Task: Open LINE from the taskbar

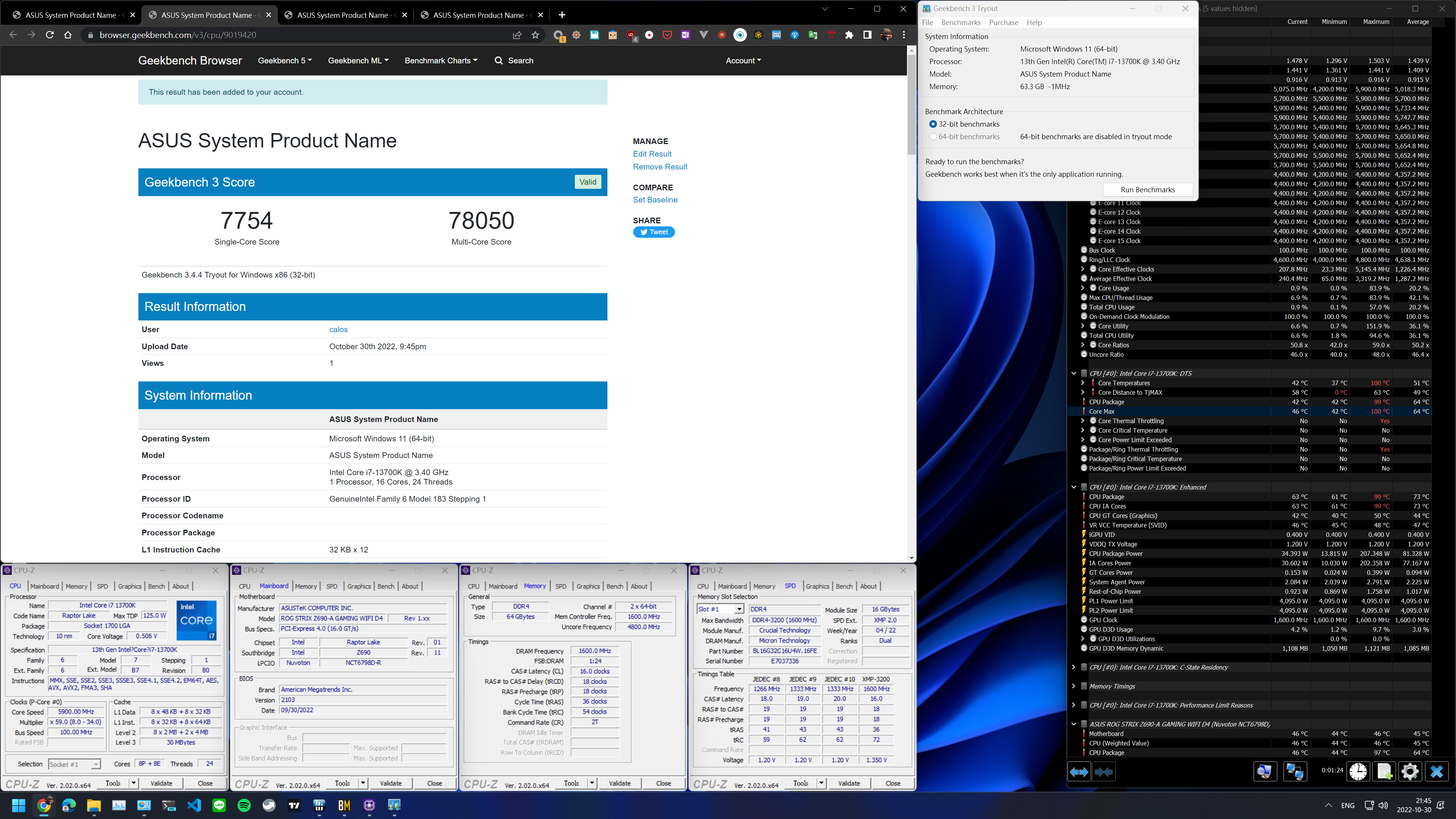Action: 219,805
